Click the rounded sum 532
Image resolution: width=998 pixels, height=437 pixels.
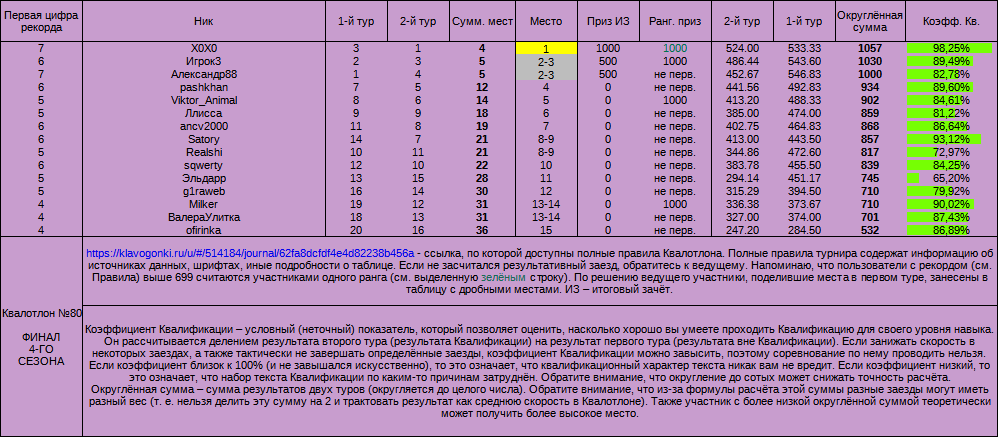[869, 231]
